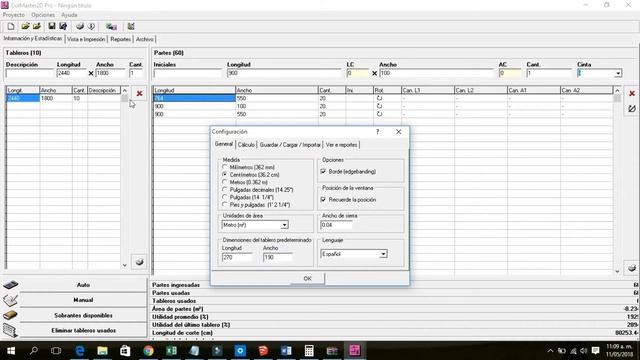
Task: Click the Tableros Descripción input field
Action: 30,73
